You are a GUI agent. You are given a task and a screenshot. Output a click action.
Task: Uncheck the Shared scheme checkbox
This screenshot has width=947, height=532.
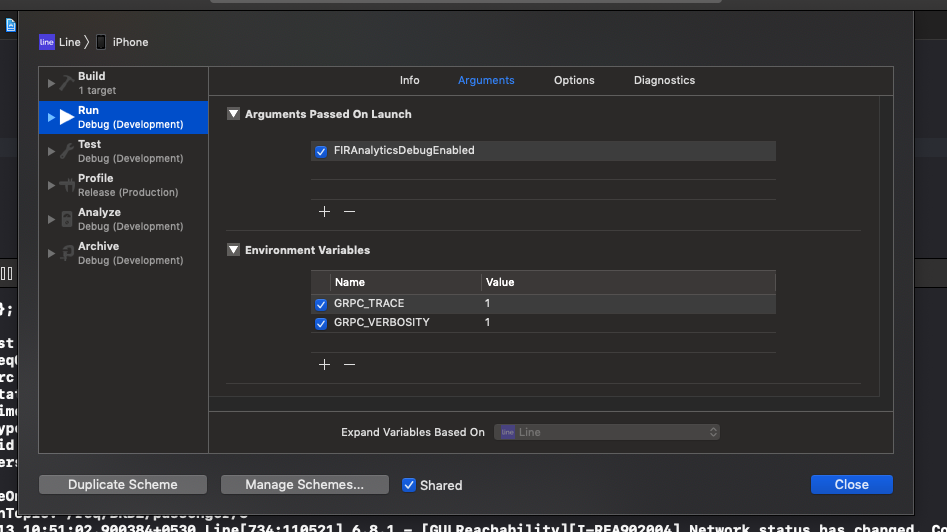pyautogui.click(x=409, y=485)
